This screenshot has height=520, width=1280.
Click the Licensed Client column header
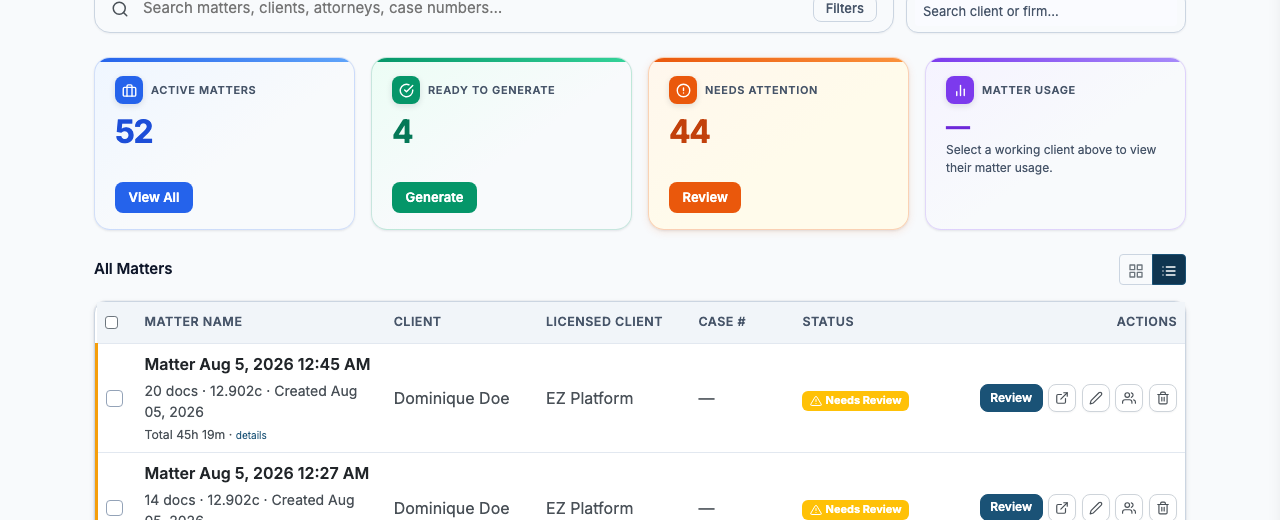[604, 322]
